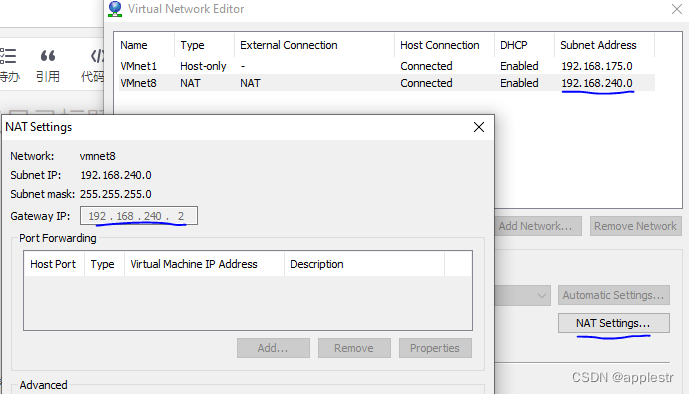This screenshot has width=689, height=394.
Task: Click the Host Port column header
Action: pos(53,264)
